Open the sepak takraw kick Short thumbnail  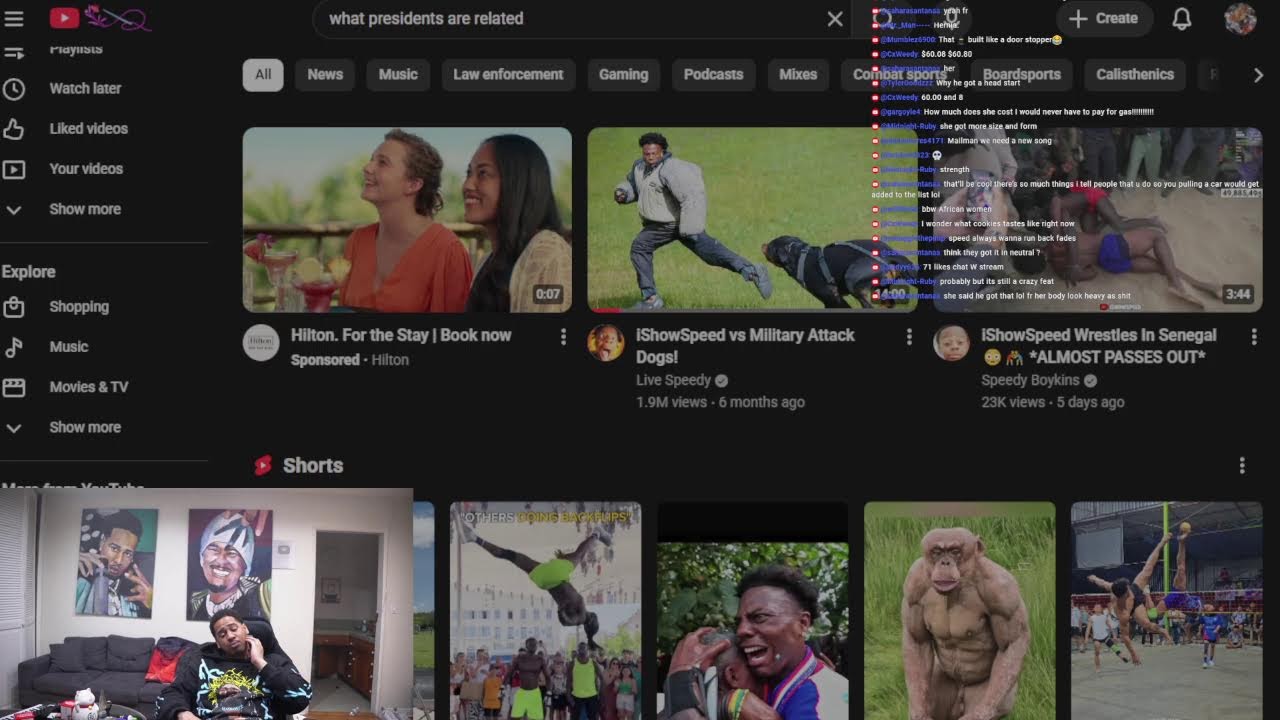tap(1166, 611)
